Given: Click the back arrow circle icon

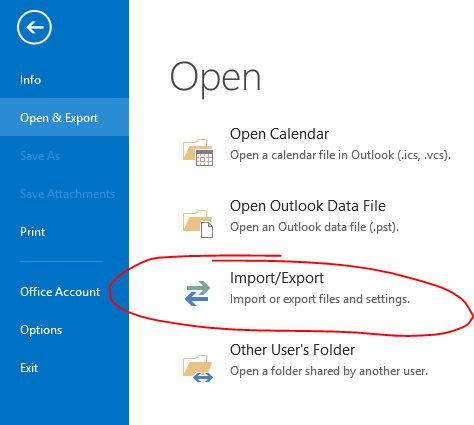Looking at the screenshot, I should [34, 27].
